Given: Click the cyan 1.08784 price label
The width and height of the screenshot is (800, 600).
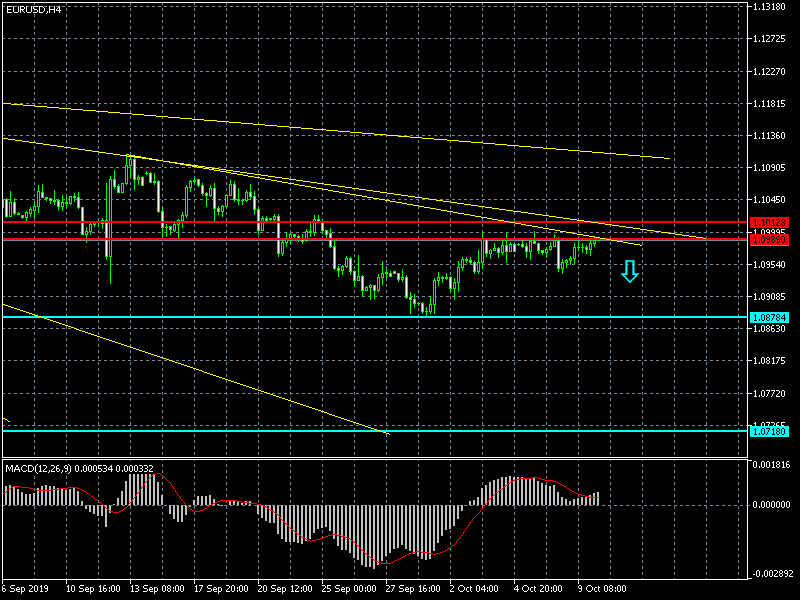Looking at the screenshot, I should click(769, 318).
